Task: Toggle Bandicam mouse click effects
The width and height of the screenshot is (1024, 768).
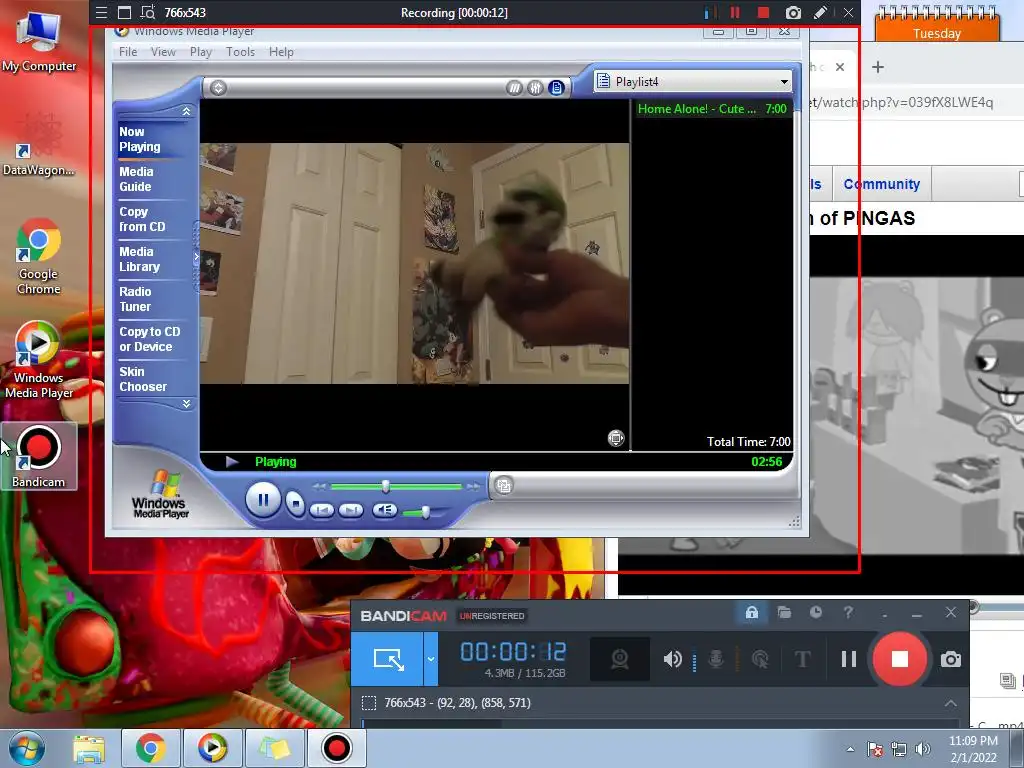Action: (760, 659)
